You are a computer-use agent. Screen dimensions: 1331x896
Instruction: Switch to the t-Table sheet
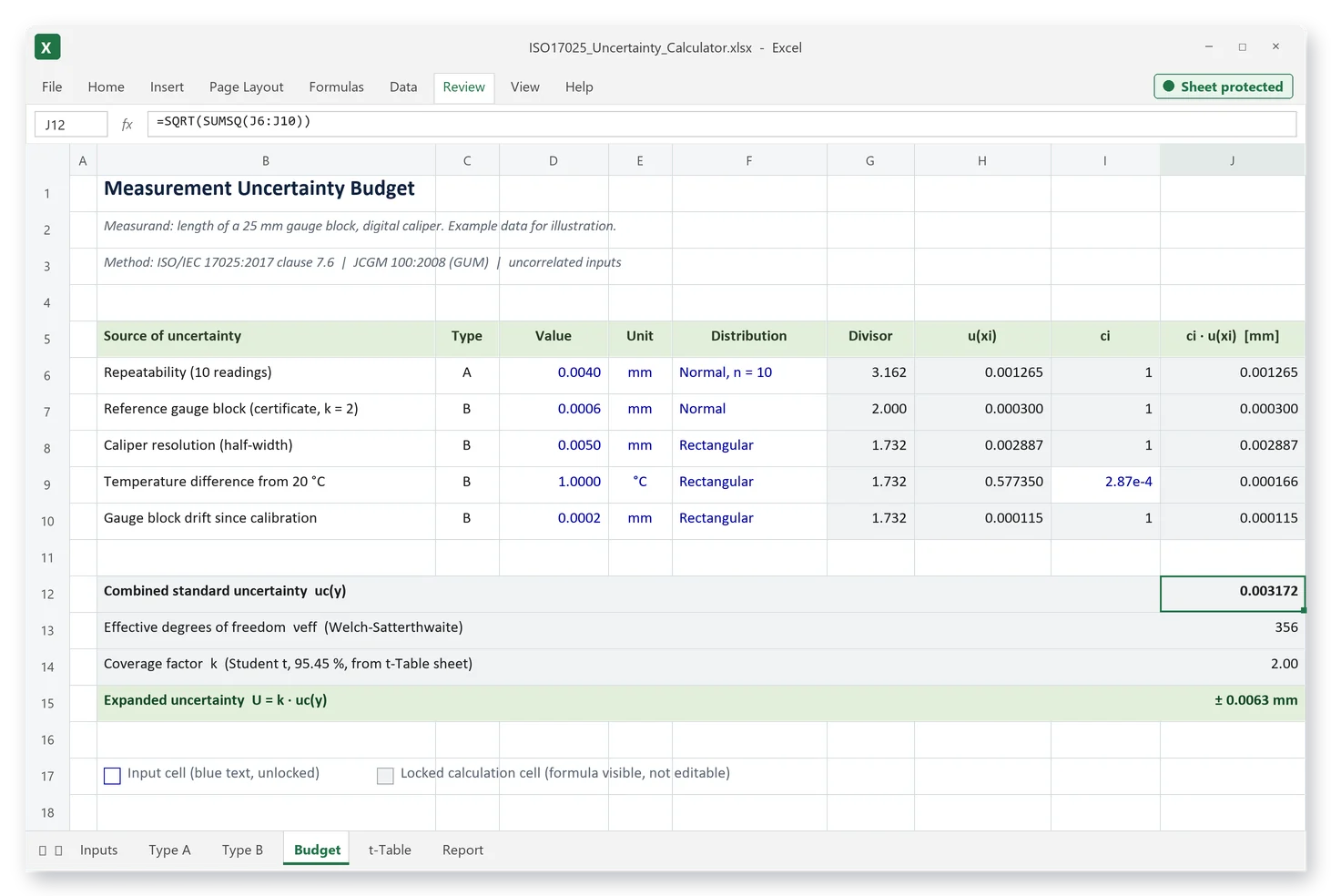(x=390, y=850)
